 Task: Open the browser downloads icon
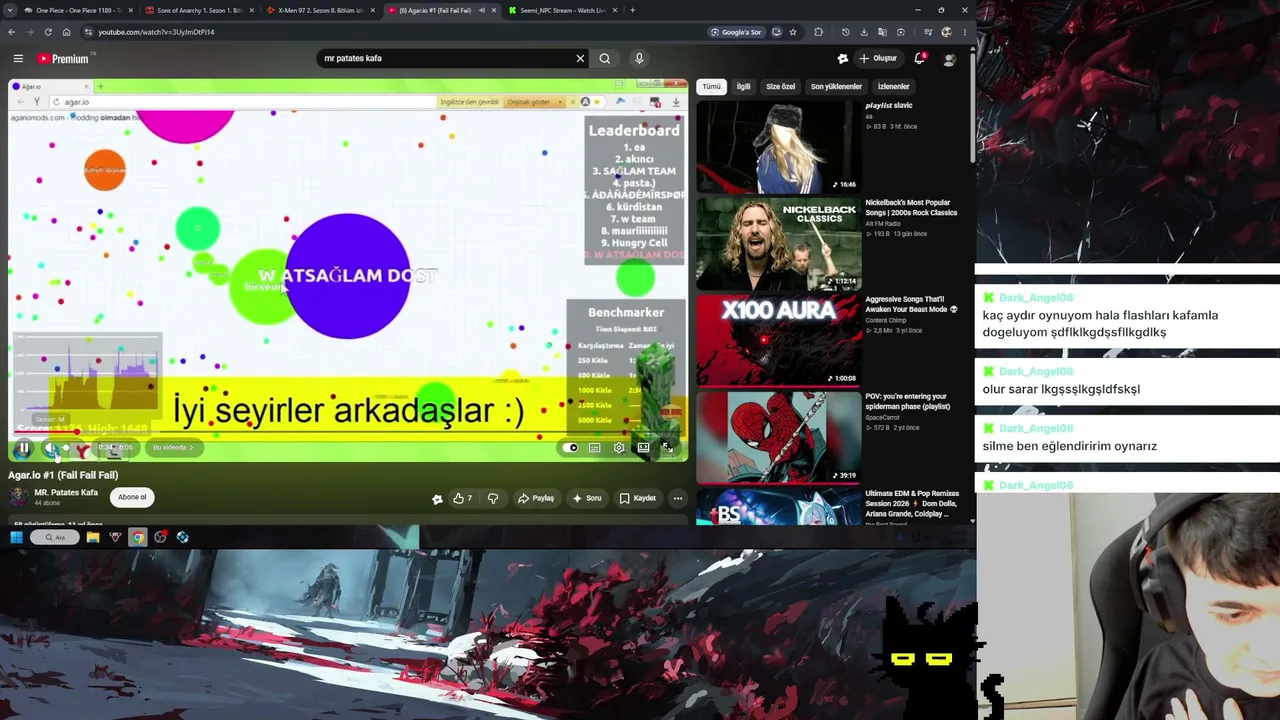[x=864, y=32]
